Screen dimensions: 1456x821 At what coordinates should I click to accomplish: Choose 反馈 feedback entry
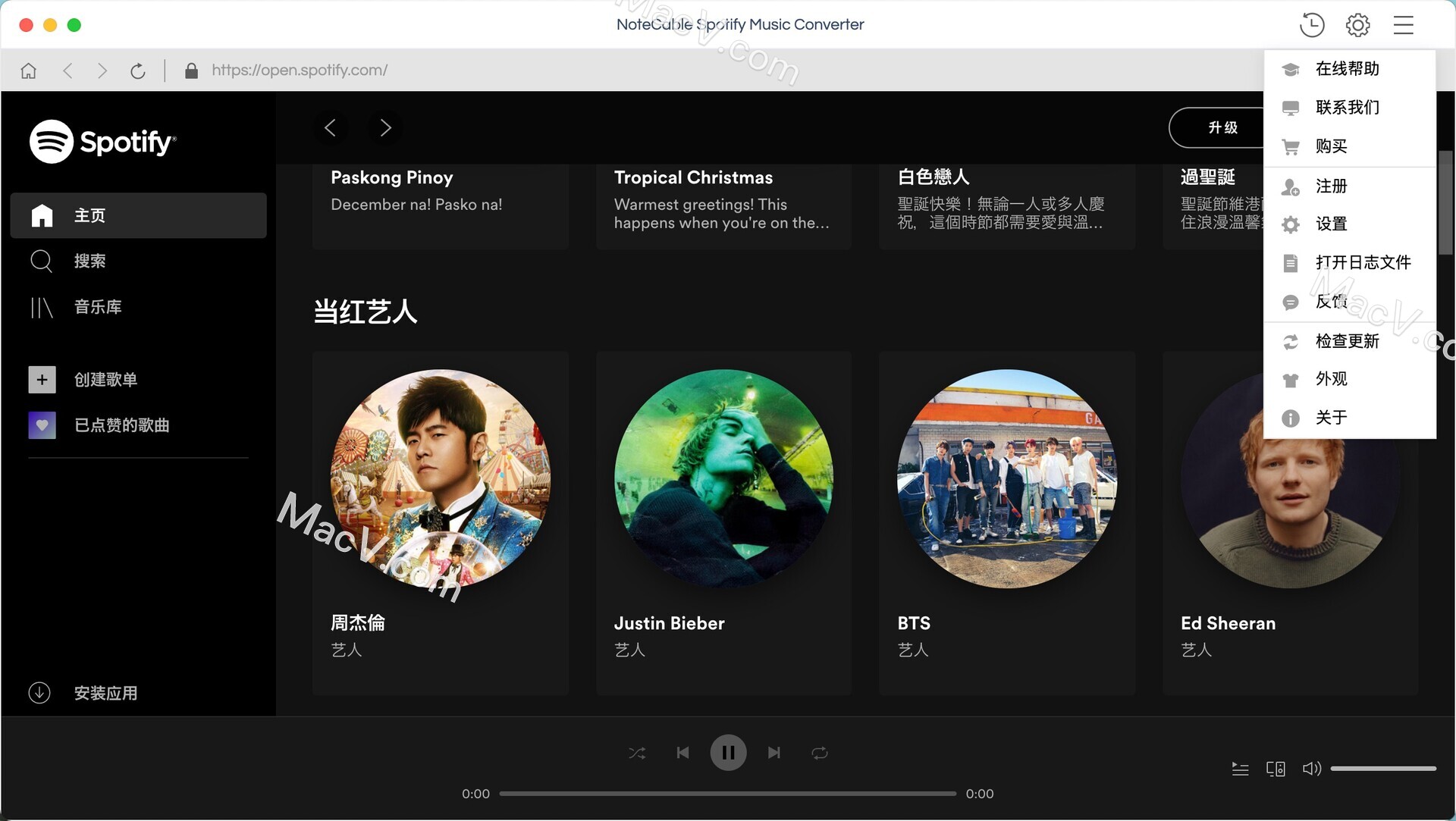[x=1350, y=302]
